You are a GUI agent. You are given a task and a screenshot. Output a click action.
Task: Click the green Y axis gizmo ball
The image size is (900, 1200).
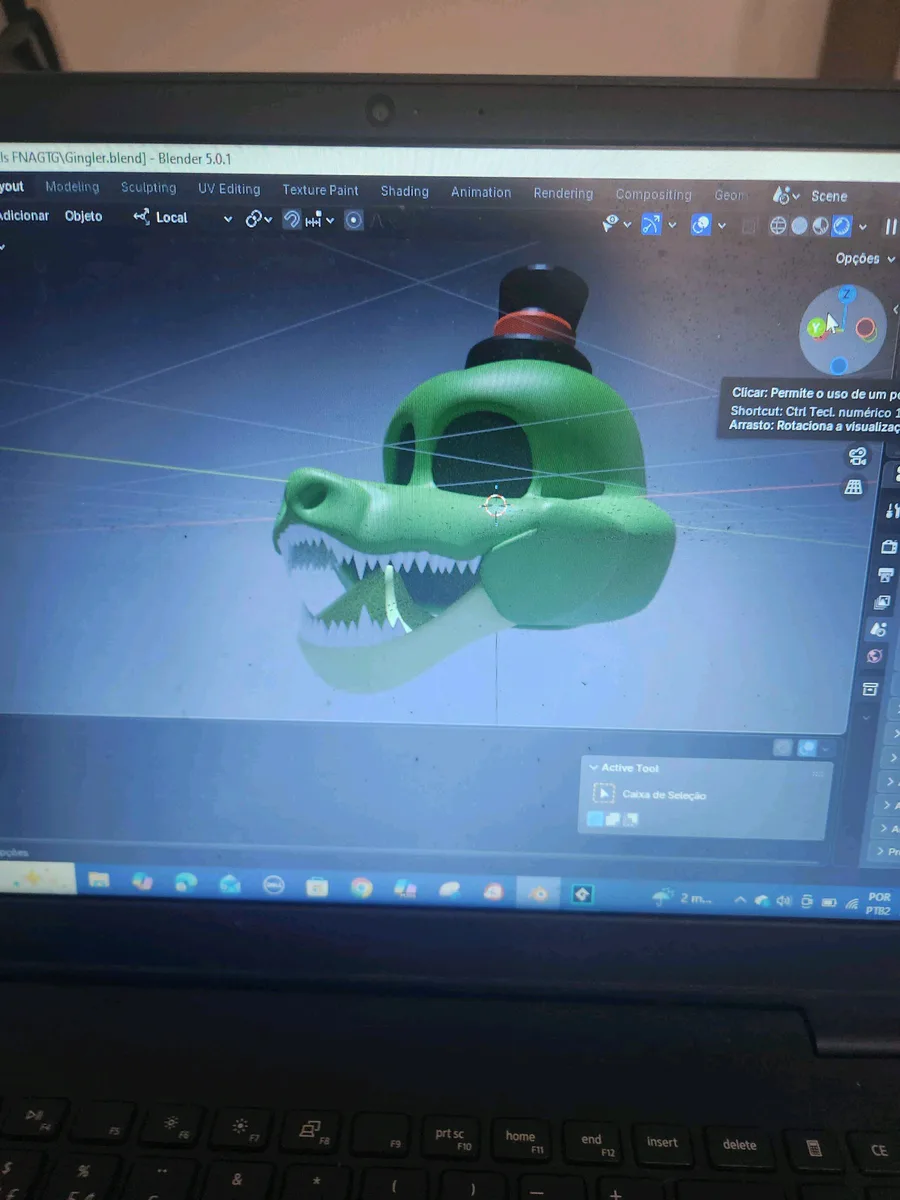point(816,327)
